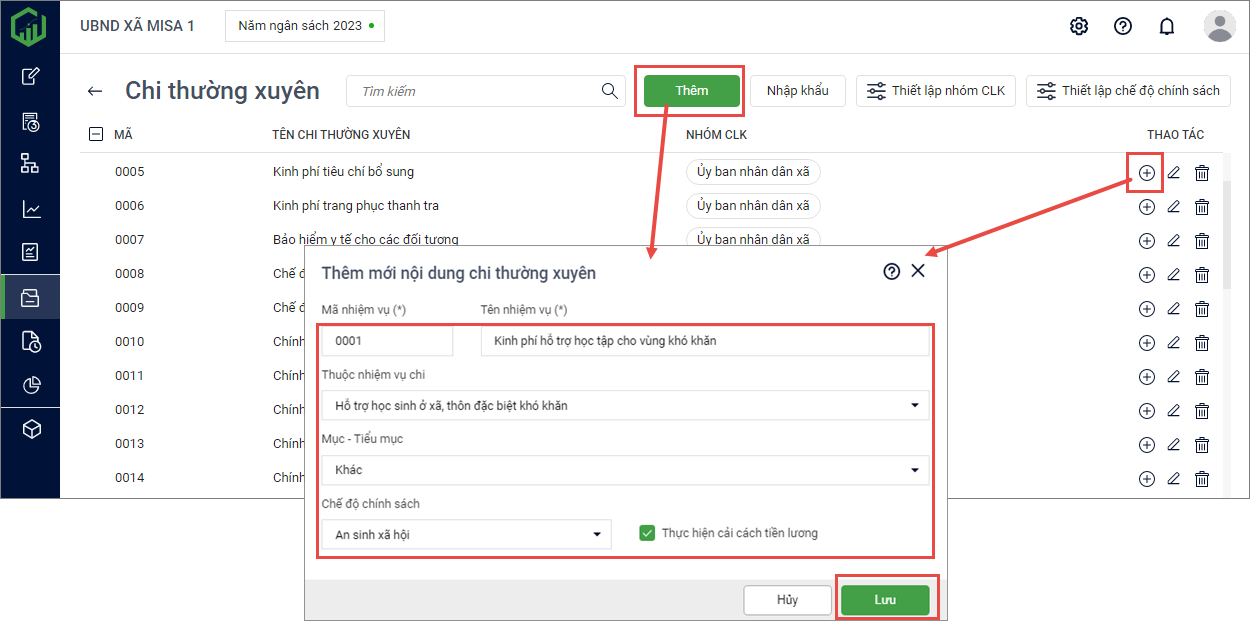Delete row 0005 using trash icon
Image resolution: width=1250 pixels, height=623 pixels.
[x=1202, y=173]
